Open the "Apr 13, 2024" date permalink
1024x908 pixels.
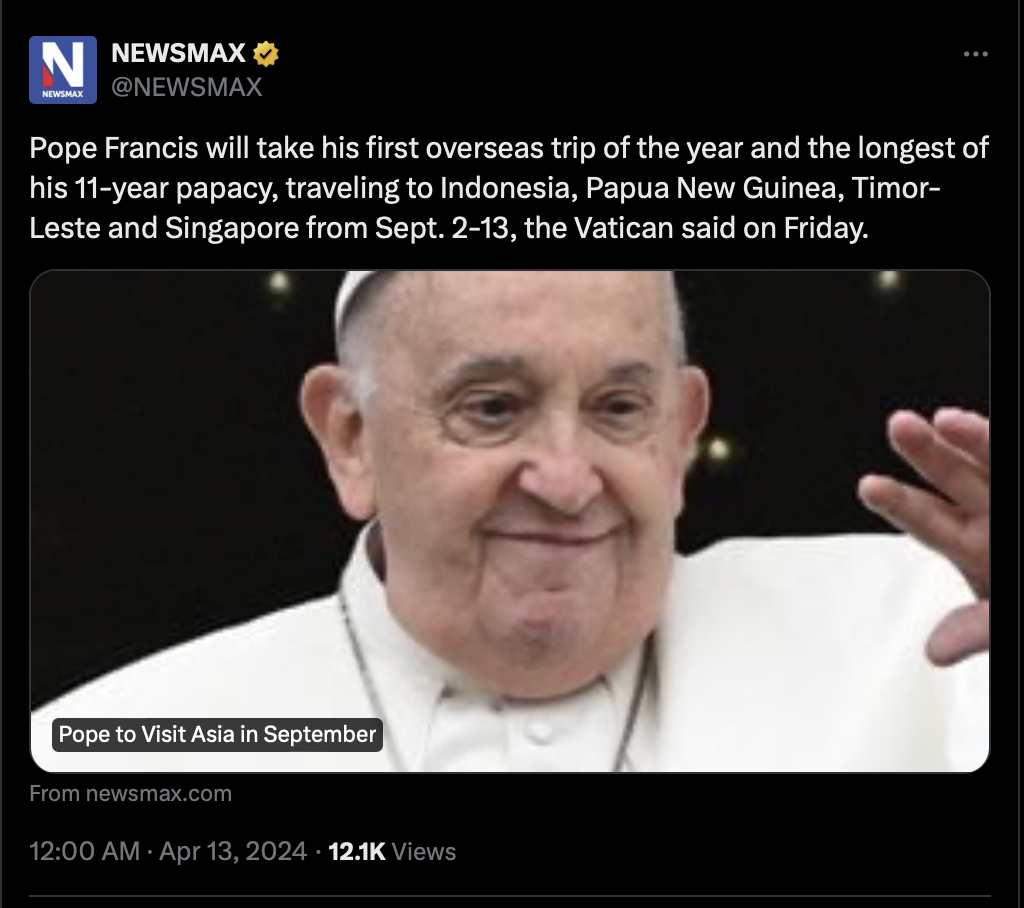tap(233, 851)
